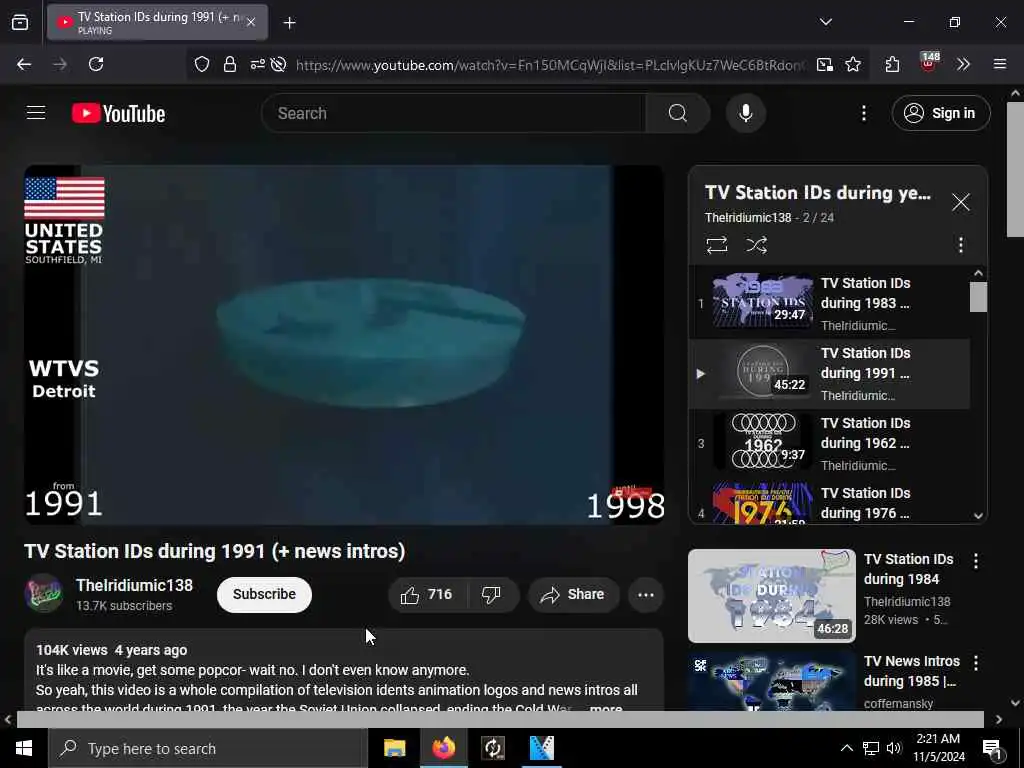This screenshot has width=1024, height=768.
Task: Click page vertical scrollbar thumb
Action: click(1015, 170)
